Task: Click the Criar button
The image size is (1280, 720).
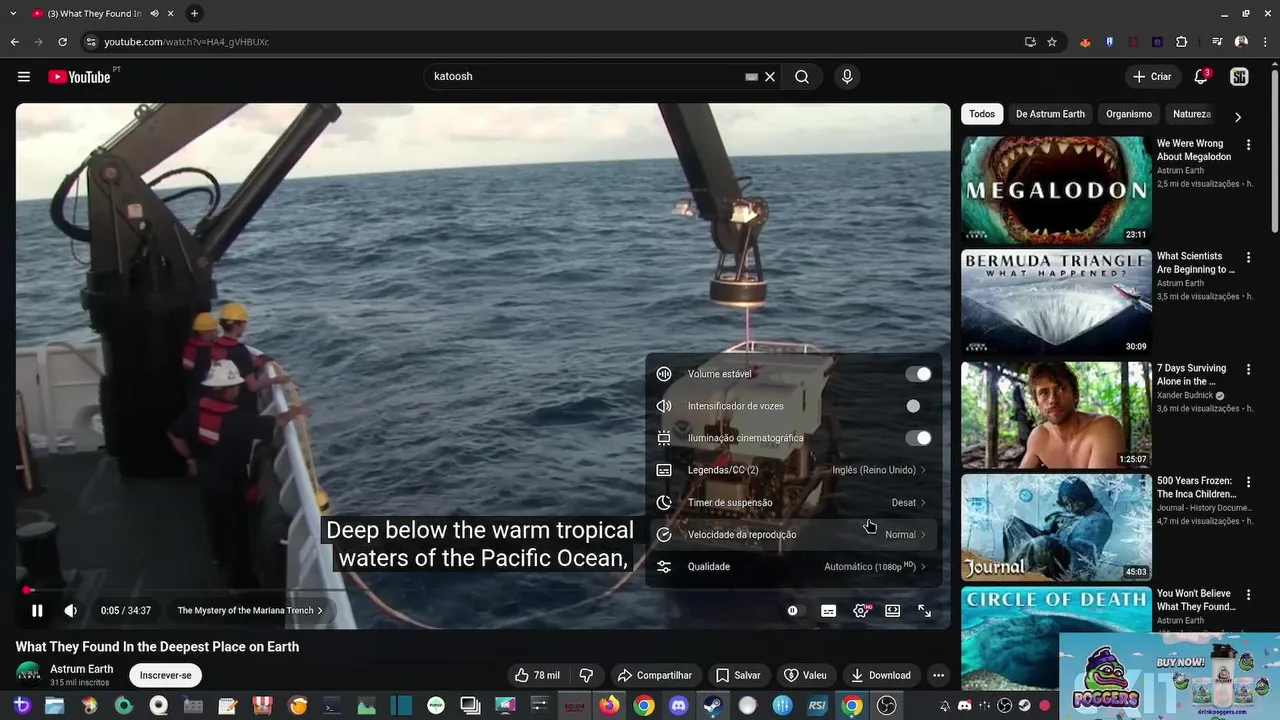Action: tap(1151, 77)
